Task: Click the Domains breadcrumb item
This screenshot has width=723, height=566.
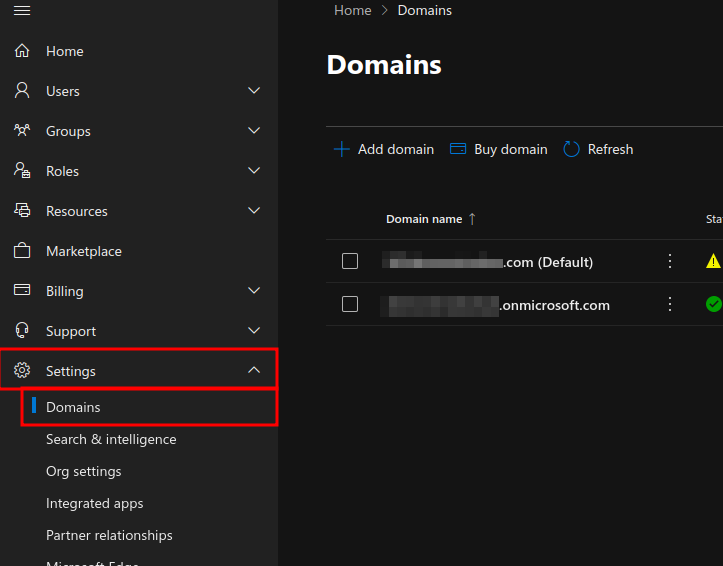Action: pyautogui.click(x=425, y=10)
